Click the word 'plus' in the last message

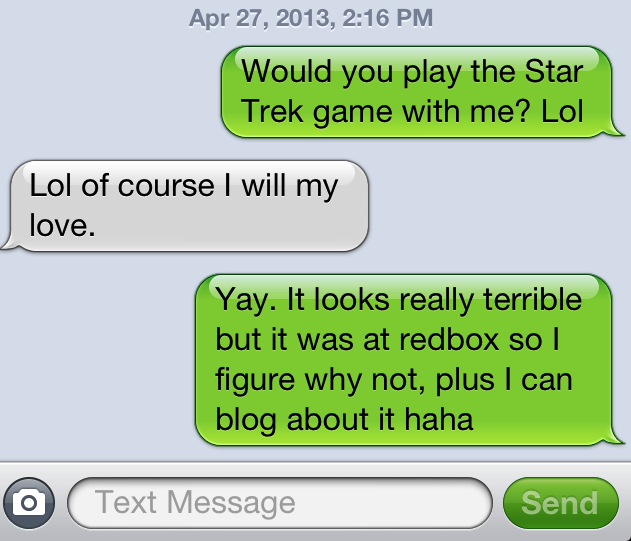coord(465,381)
